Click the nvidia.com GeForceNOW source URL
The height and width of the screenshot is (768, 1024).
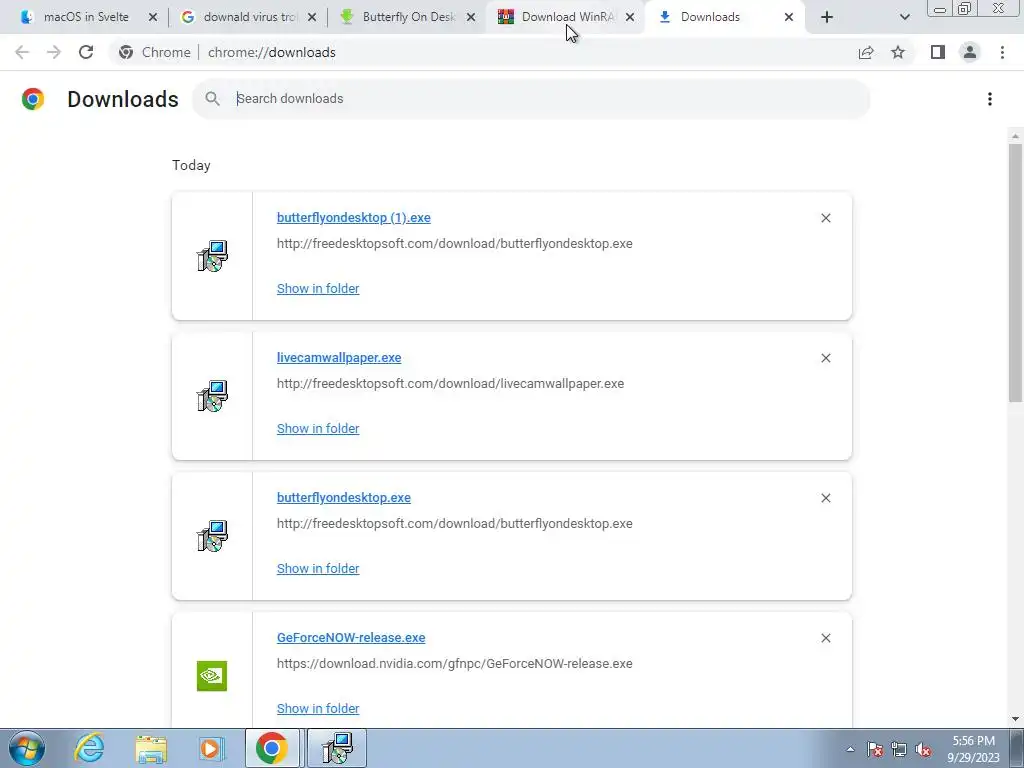tap(455, 664)
